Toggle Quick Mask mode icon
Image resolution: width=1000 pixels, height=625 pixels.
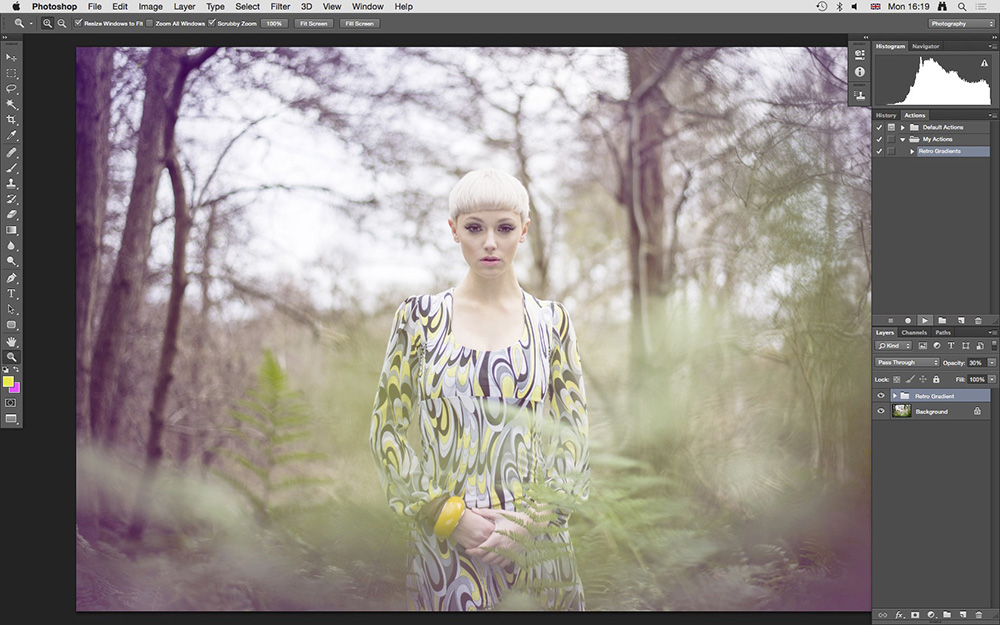click(11, 403)
